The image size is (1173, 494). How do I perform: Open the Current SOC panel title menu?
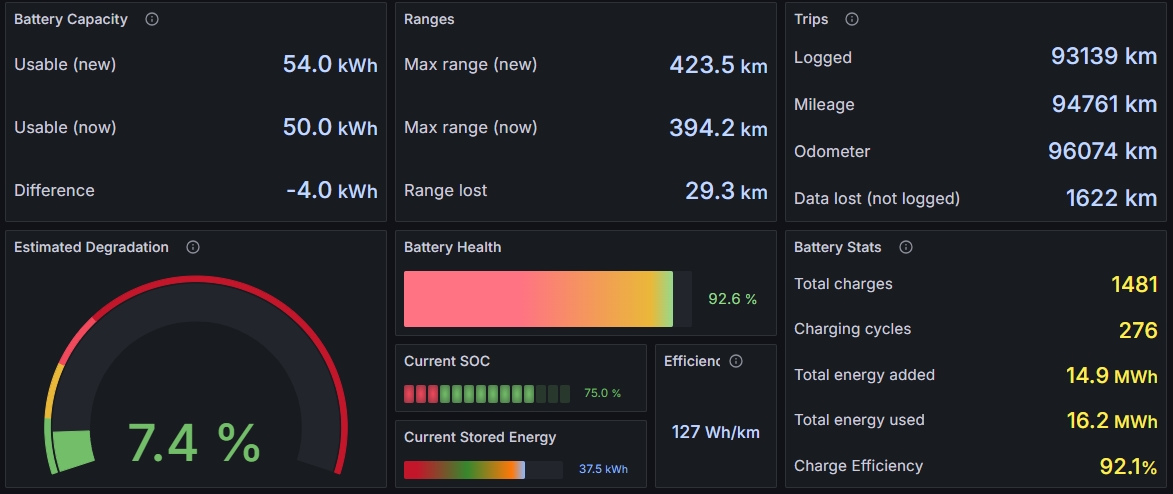(x=447, y=362)
